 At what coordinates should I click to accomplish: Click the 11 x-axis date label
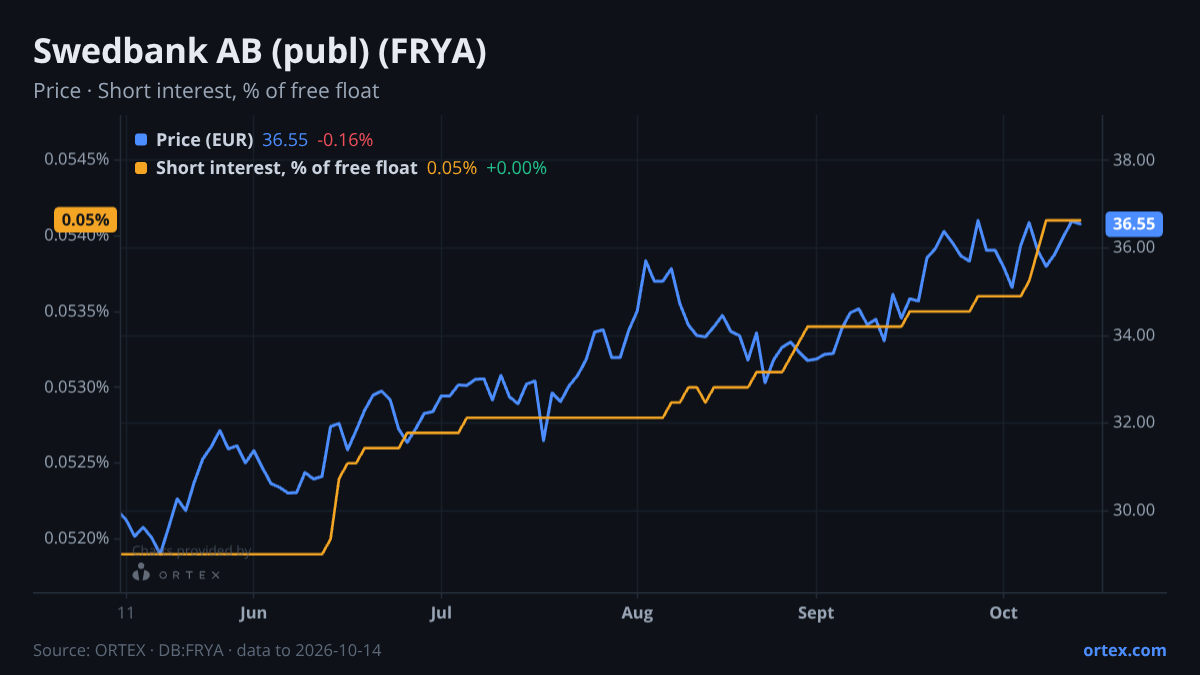click(125, 613)
